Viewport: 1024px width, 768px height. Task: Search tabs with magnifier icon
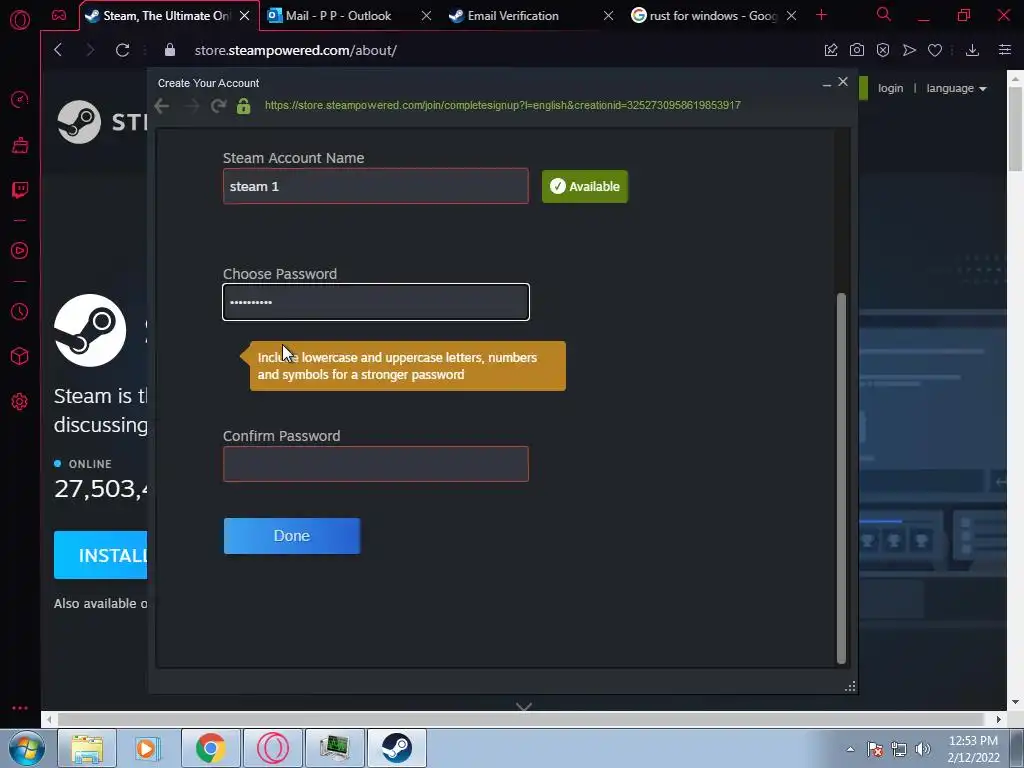point(884,14)
